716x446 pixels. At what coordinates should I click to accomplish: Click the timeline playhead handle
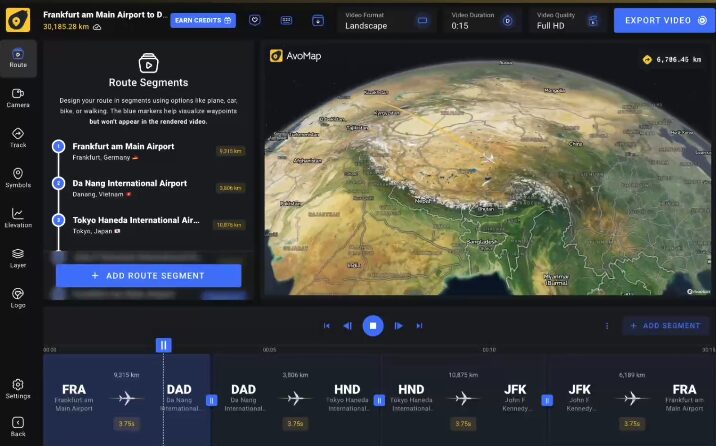(163, 345)
